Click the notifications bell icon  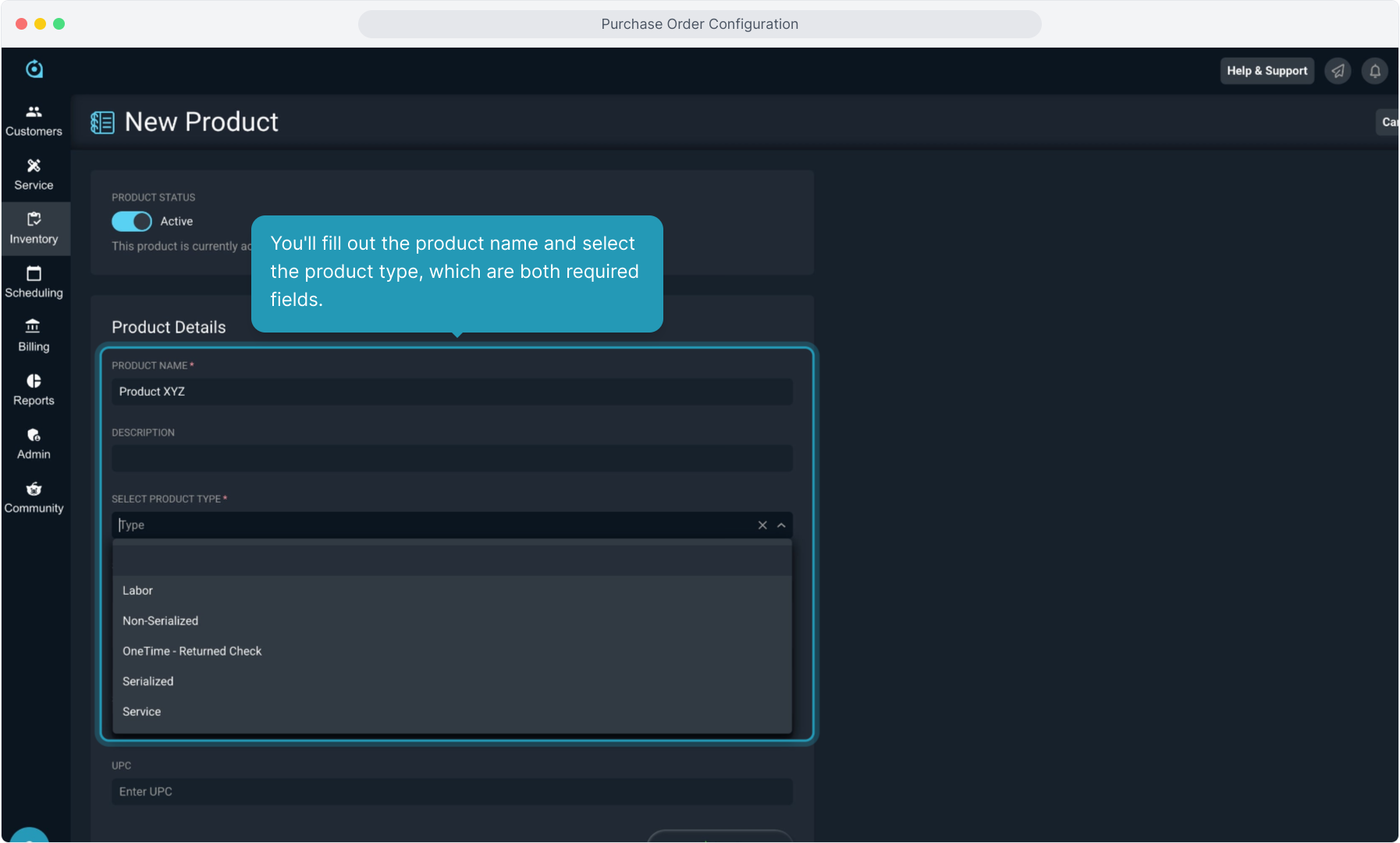tap(1374, 71)
